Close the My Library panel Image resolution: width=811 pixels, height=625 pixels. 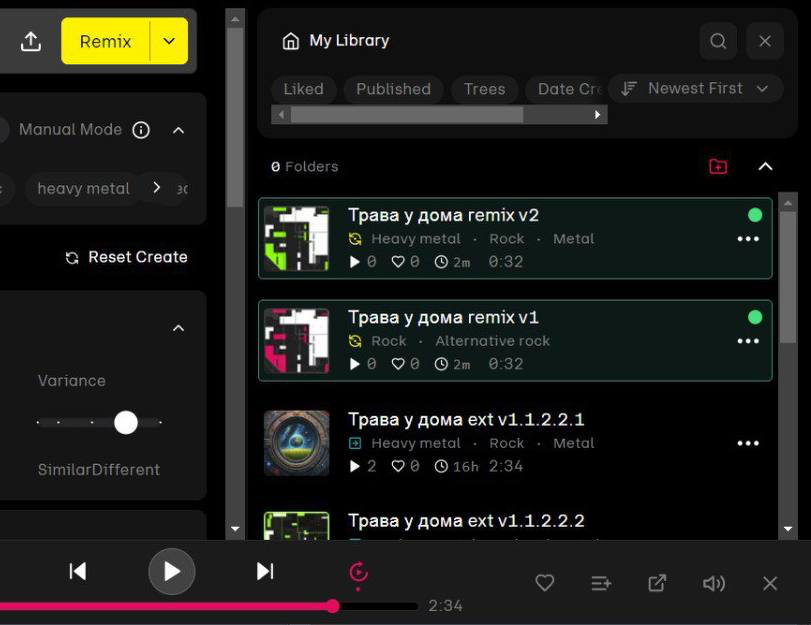tap(765, 41)
